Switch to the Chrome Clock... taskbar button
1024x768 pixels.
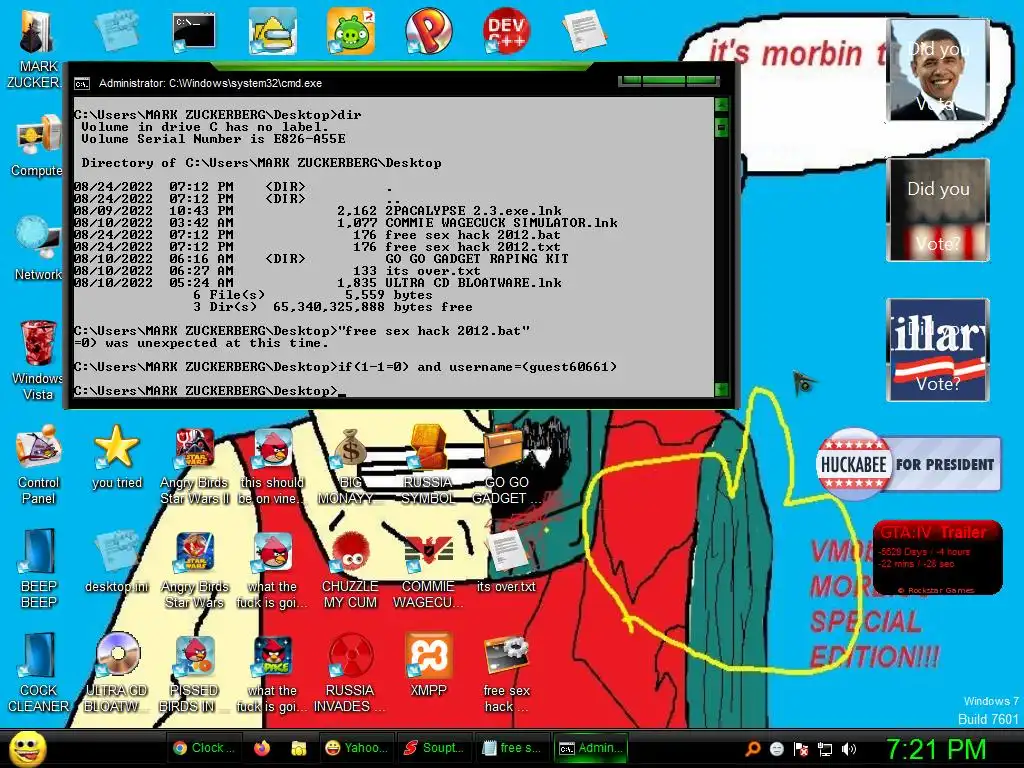point(204,748)
